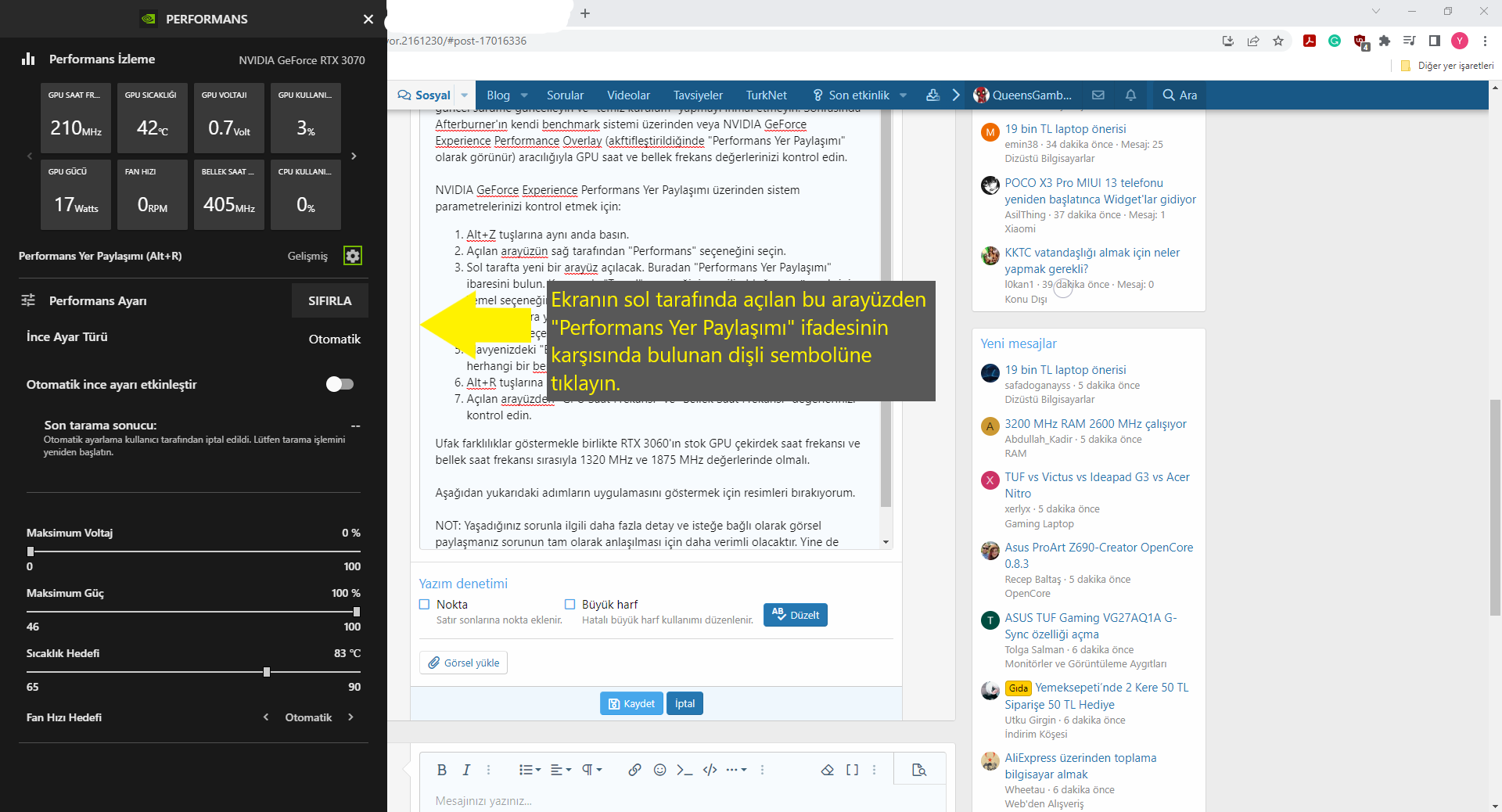
Task: Go to TurkNet in forum navigation
Action: pos(766,95)
